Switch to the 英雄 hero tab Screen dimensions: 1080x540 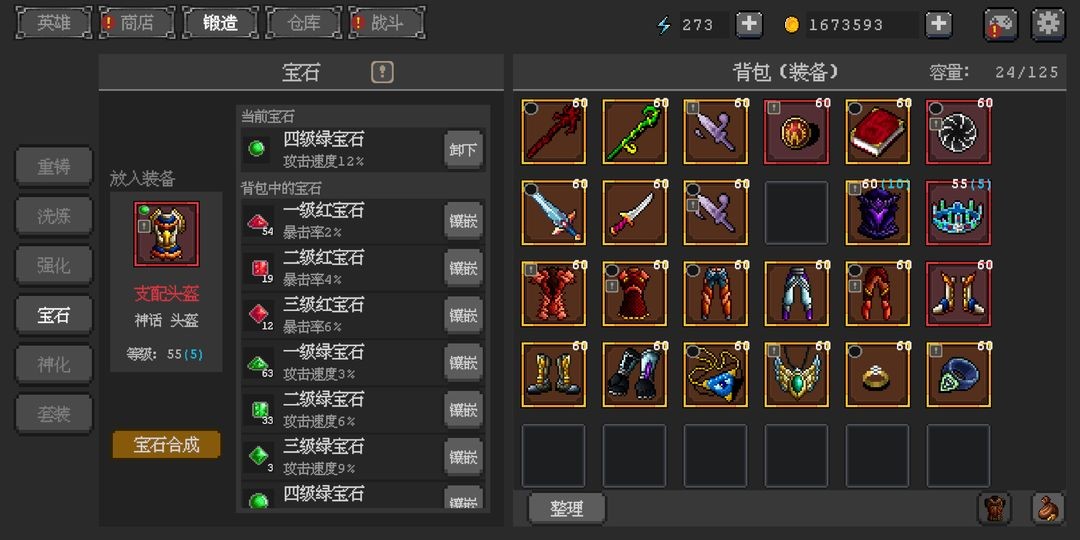click(54, 23)
